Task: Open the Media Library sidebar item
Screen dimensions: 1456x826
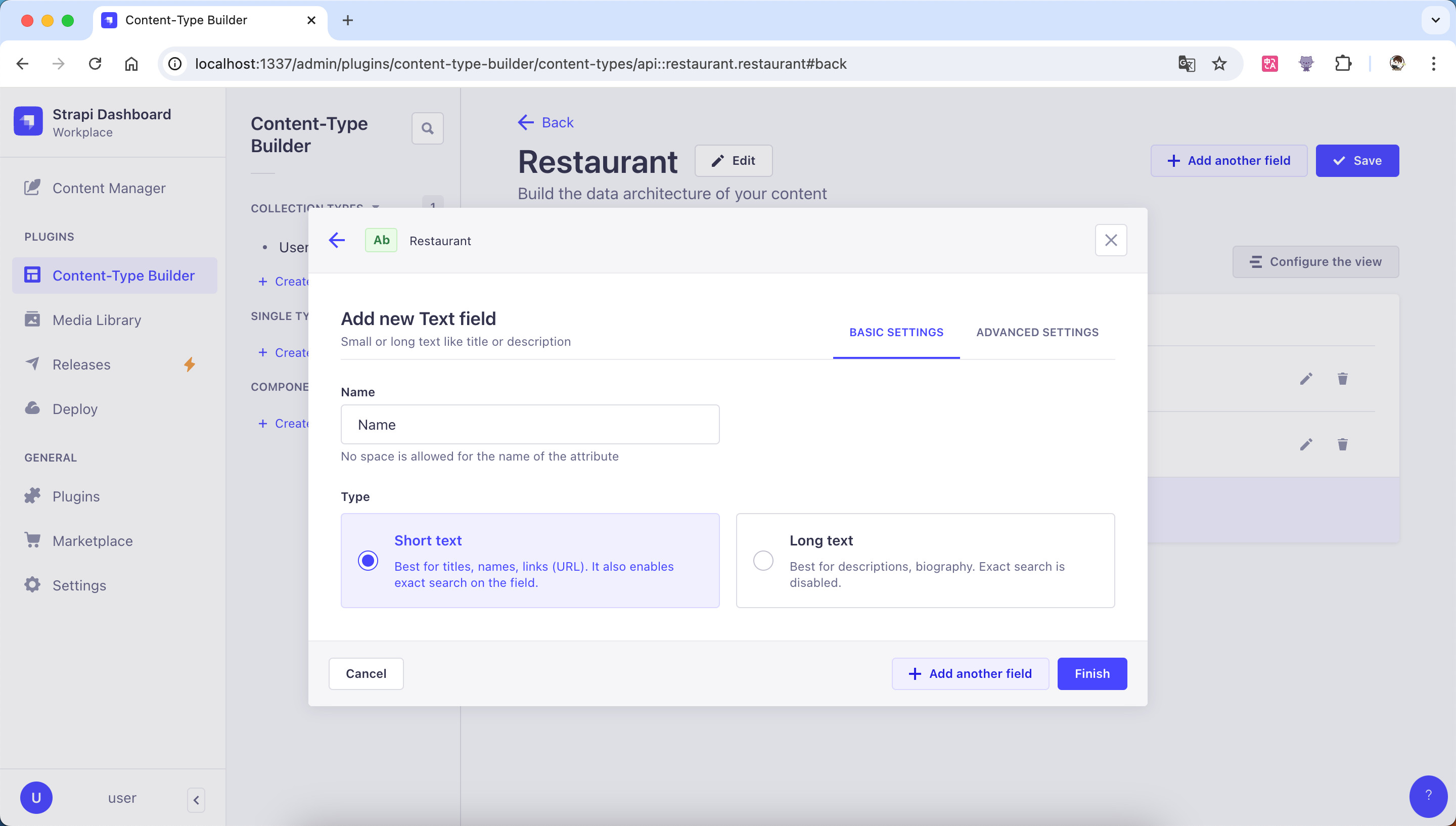Action: coord(97,319)
